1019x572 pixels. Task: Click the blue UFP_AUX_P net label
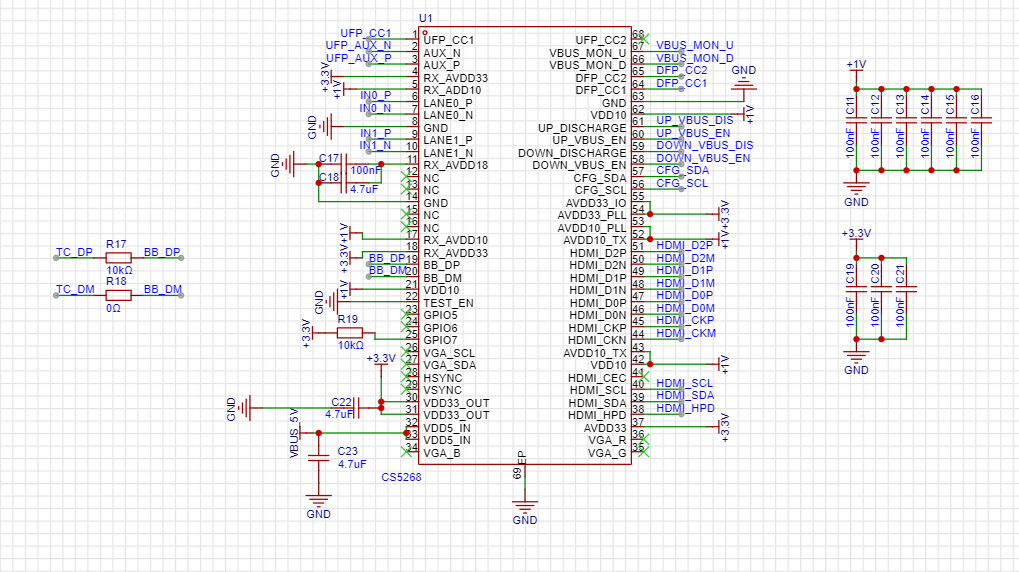pos(358,58)
